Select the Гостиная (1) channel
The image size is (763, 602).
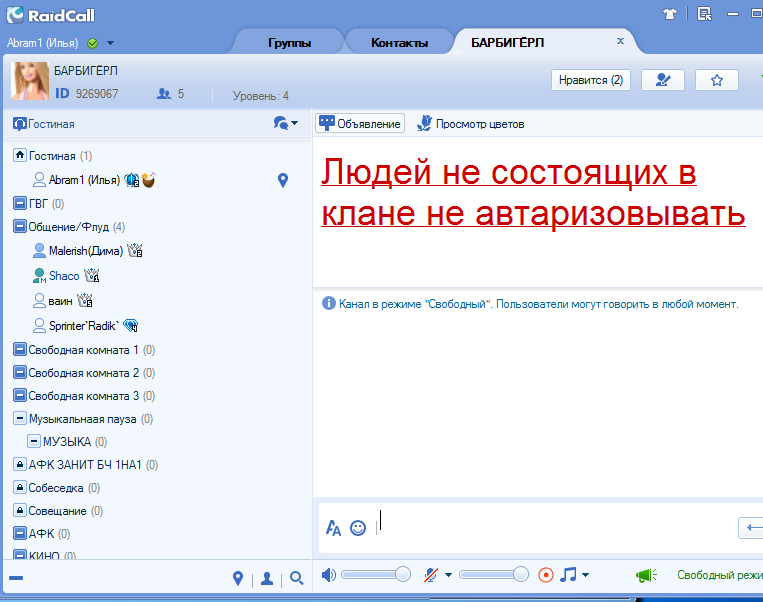tap(52, 156)
